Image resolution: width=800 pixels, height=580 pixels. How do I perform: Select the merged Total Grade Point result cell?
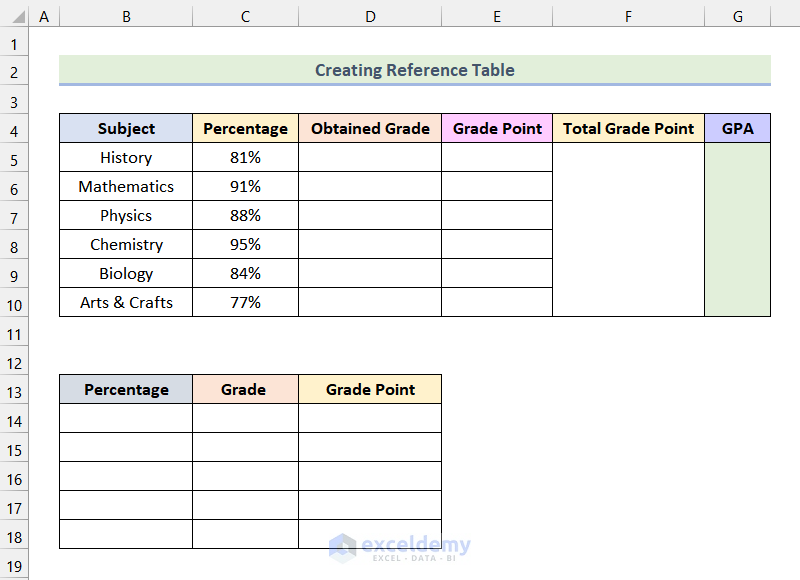628,230
